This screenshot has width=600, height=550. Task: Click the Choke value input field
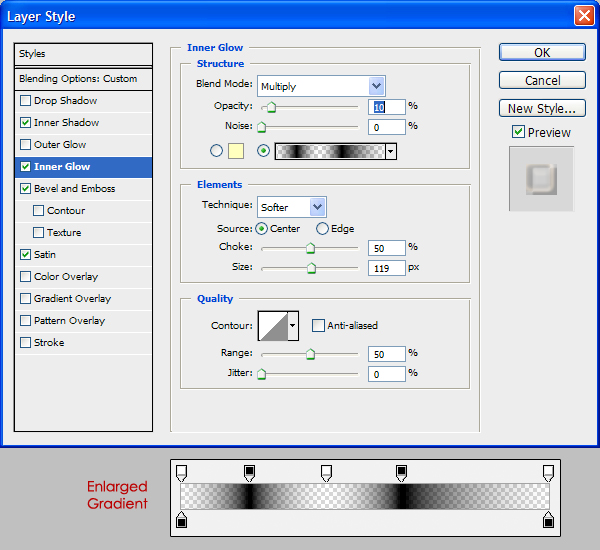(x=386, y=248)
